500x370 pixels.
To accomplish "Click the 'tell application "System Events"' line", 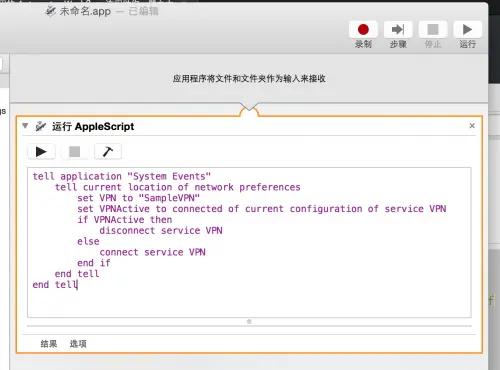I will coord(122,176).
